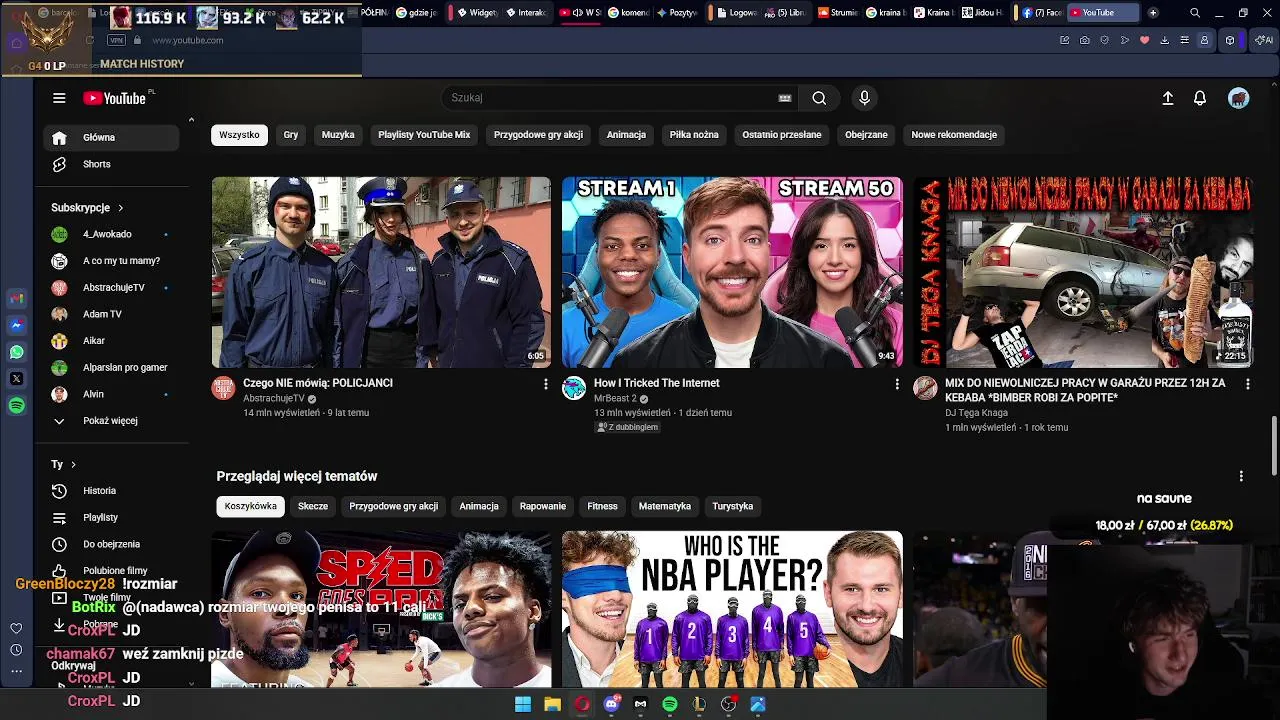The width and height of the screenshot is (1280, 720).
Task: Open Historia in sidebar
Action: point(111,491)
